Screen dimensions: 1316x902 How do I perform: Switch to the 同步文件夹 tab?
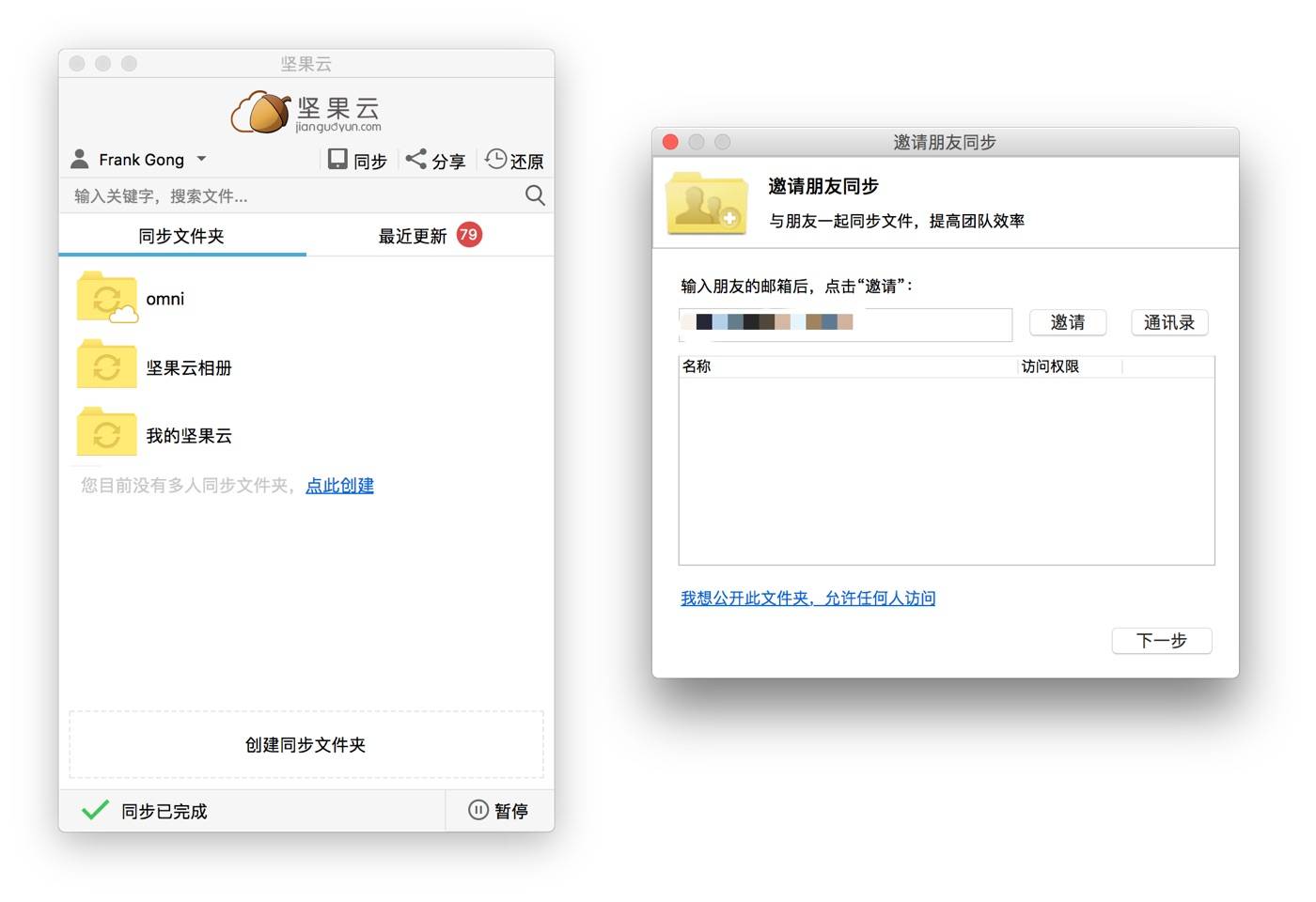181,236
